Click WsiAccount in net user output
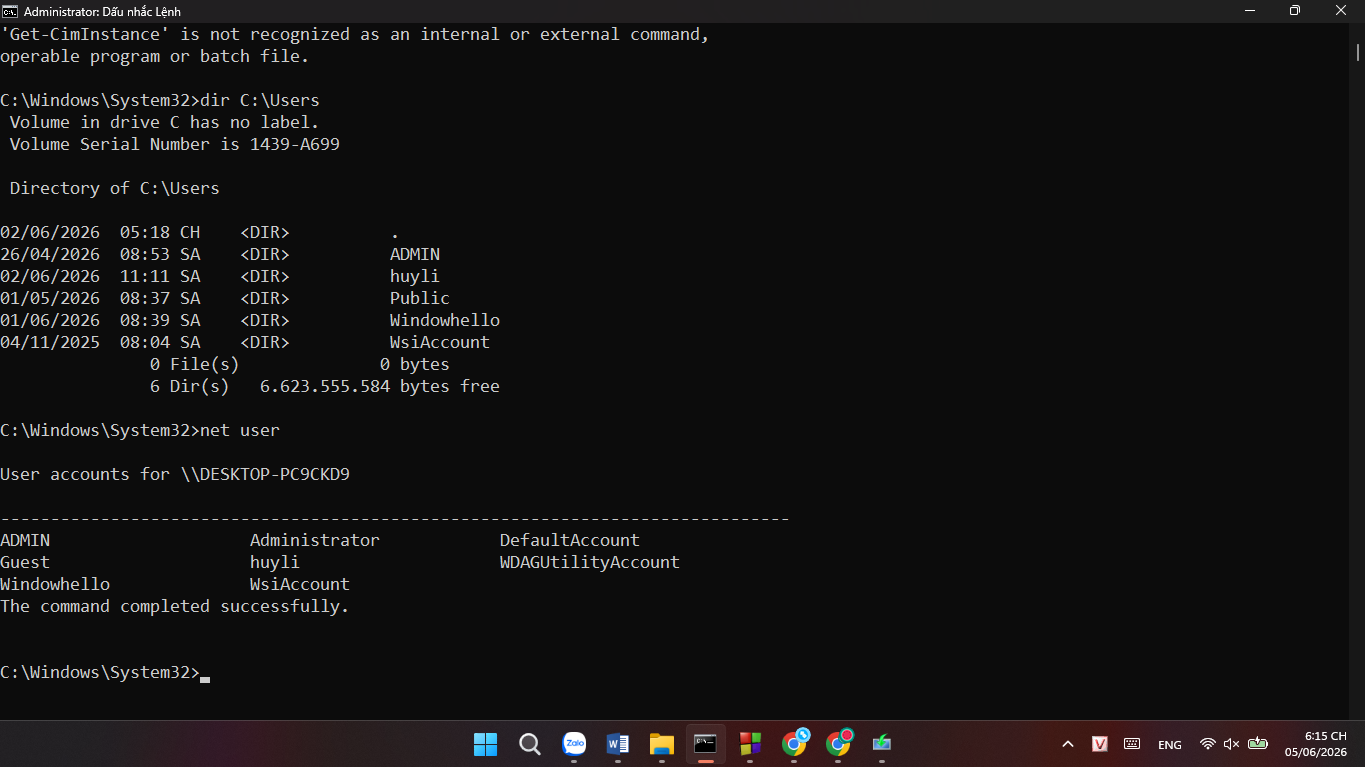Screen dimensions: 1365x767 [300, 584]
